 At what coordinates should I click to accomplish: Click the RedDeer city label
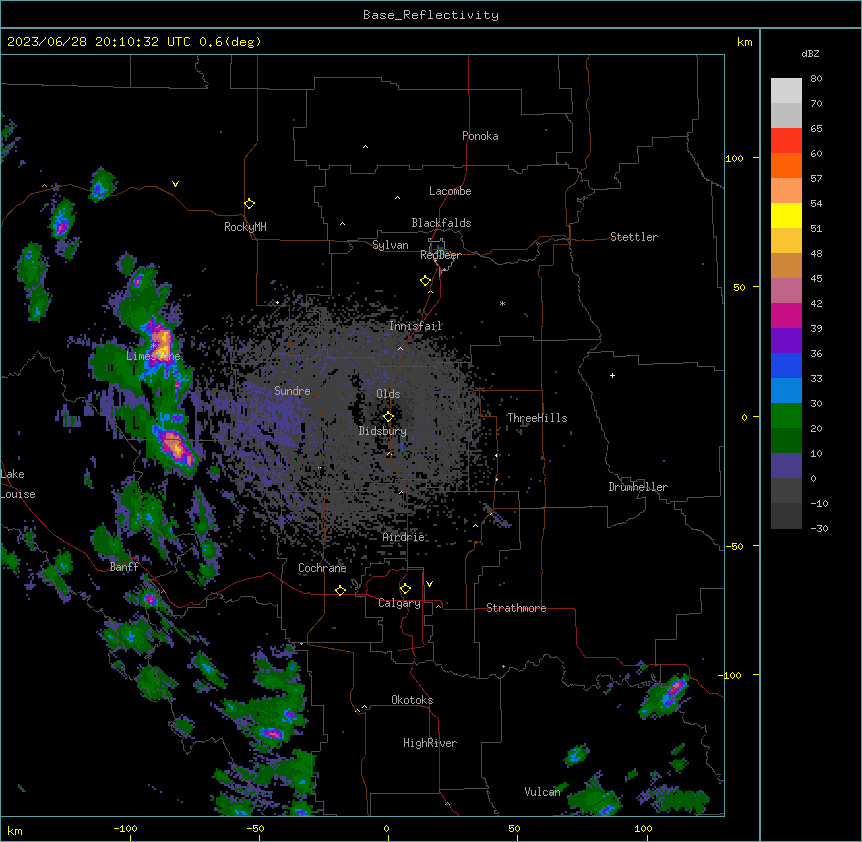click(x=440, y=255)
